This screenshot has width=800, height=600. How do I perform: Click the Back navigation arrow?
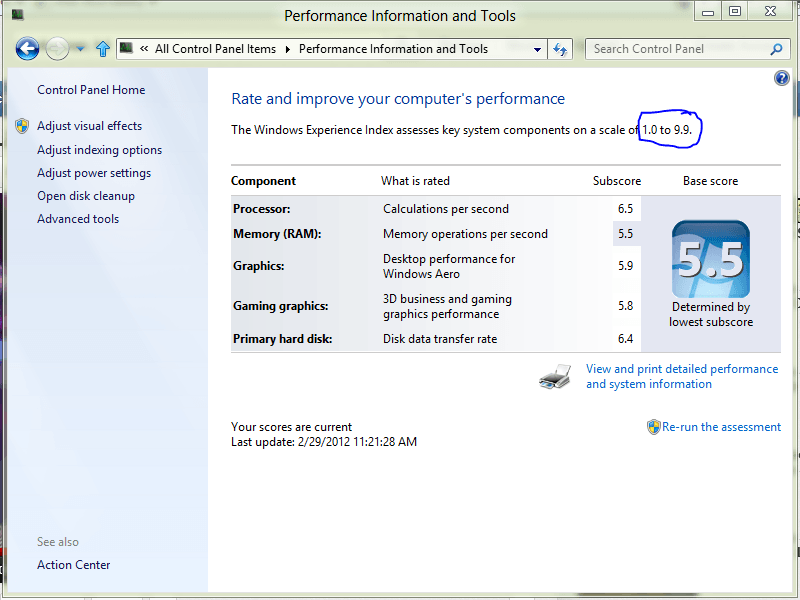[27, 48]
